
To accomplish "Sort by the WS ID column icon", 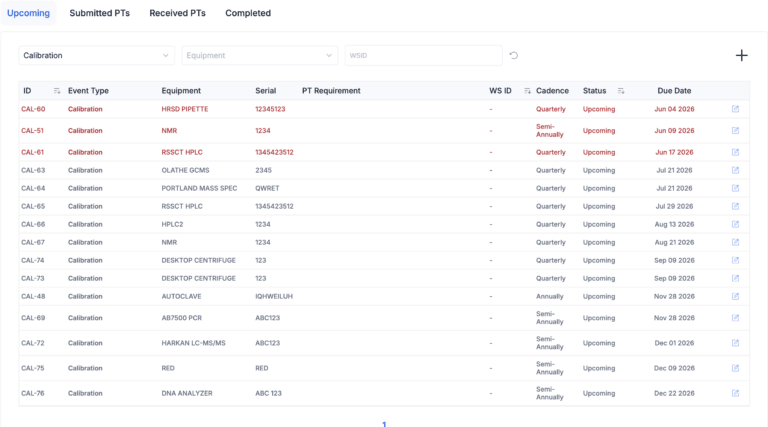I will pyautogui.click(x=527, y=91).
